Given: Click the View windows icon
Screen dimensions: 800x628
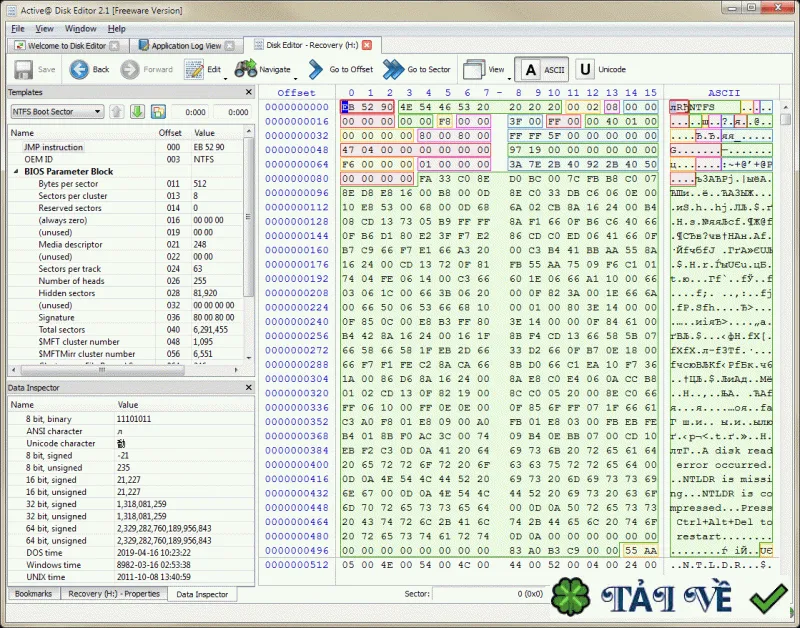Looking at the screenshot, I should (473, 69).
